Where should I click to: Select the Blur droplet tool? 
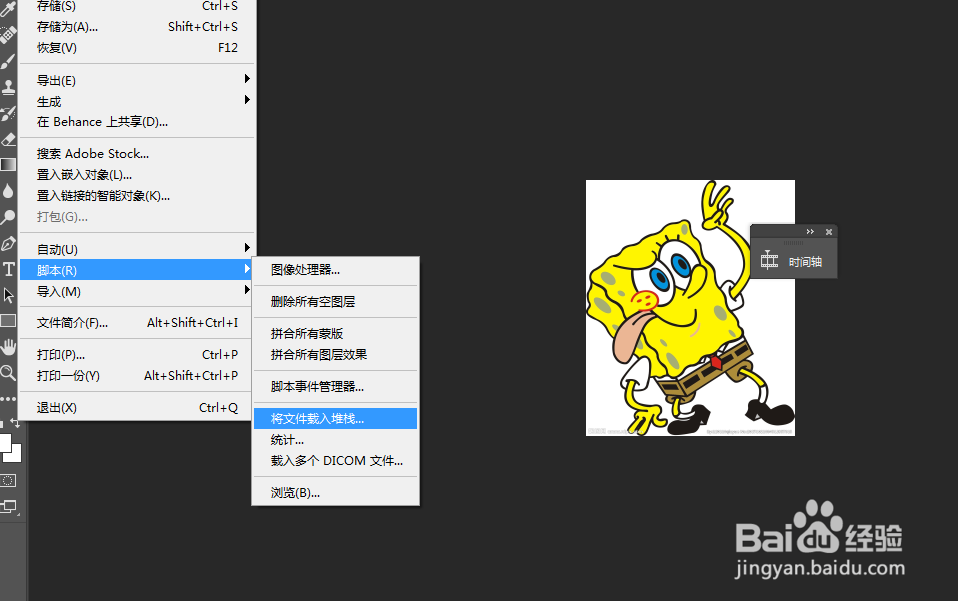click(x=8, y=191)
